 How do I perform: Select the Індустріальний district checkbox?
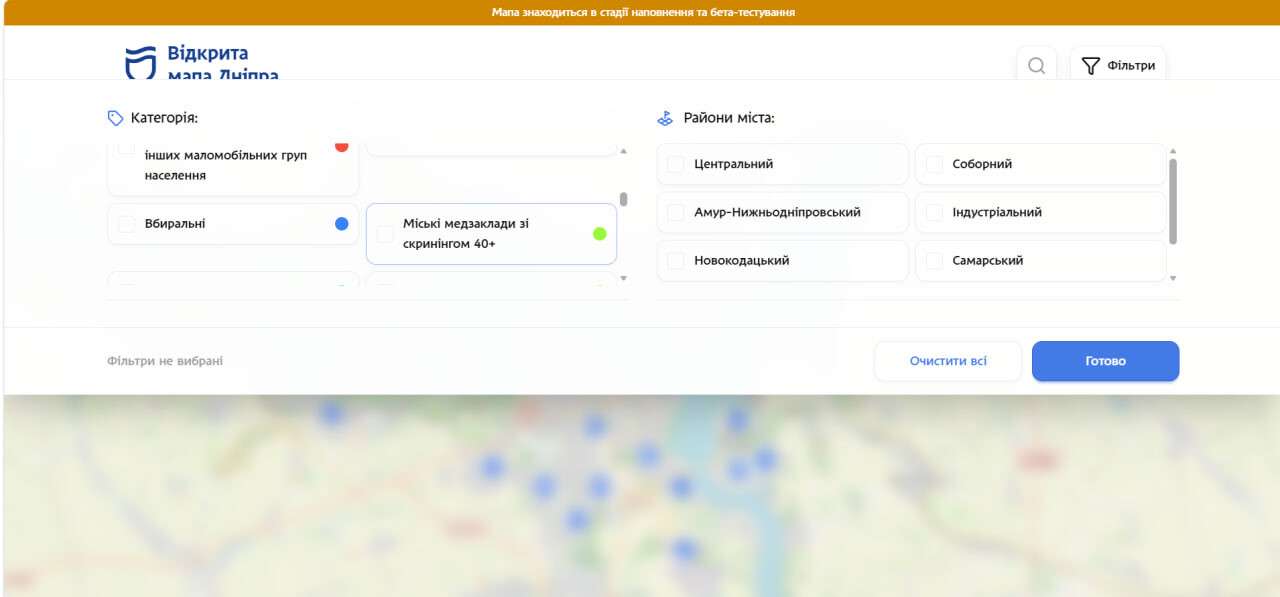(x=934, y=212)
